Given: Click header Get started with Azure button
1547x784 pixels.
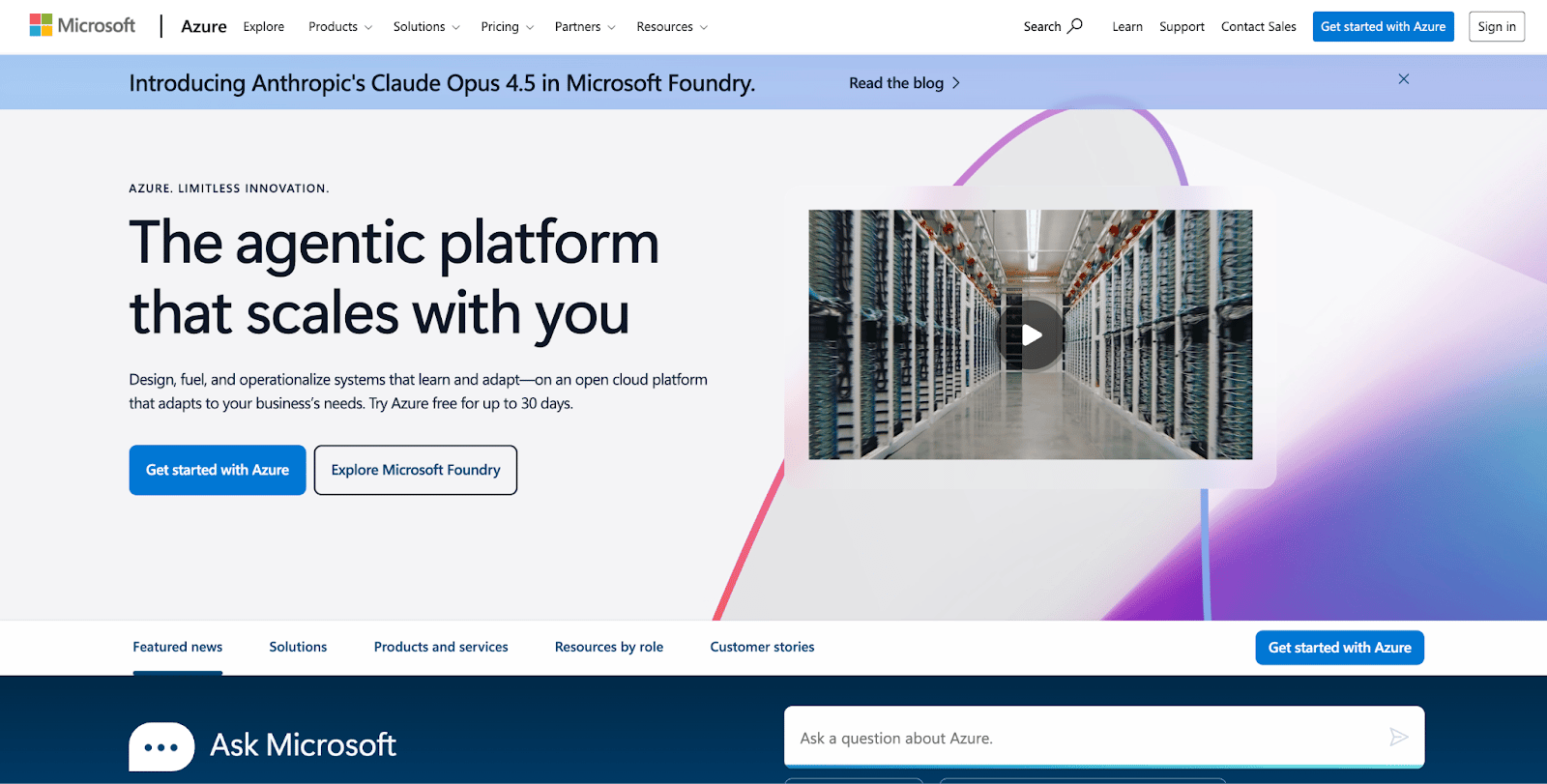Looking at the screenshot, I should tap(1383, 26).
